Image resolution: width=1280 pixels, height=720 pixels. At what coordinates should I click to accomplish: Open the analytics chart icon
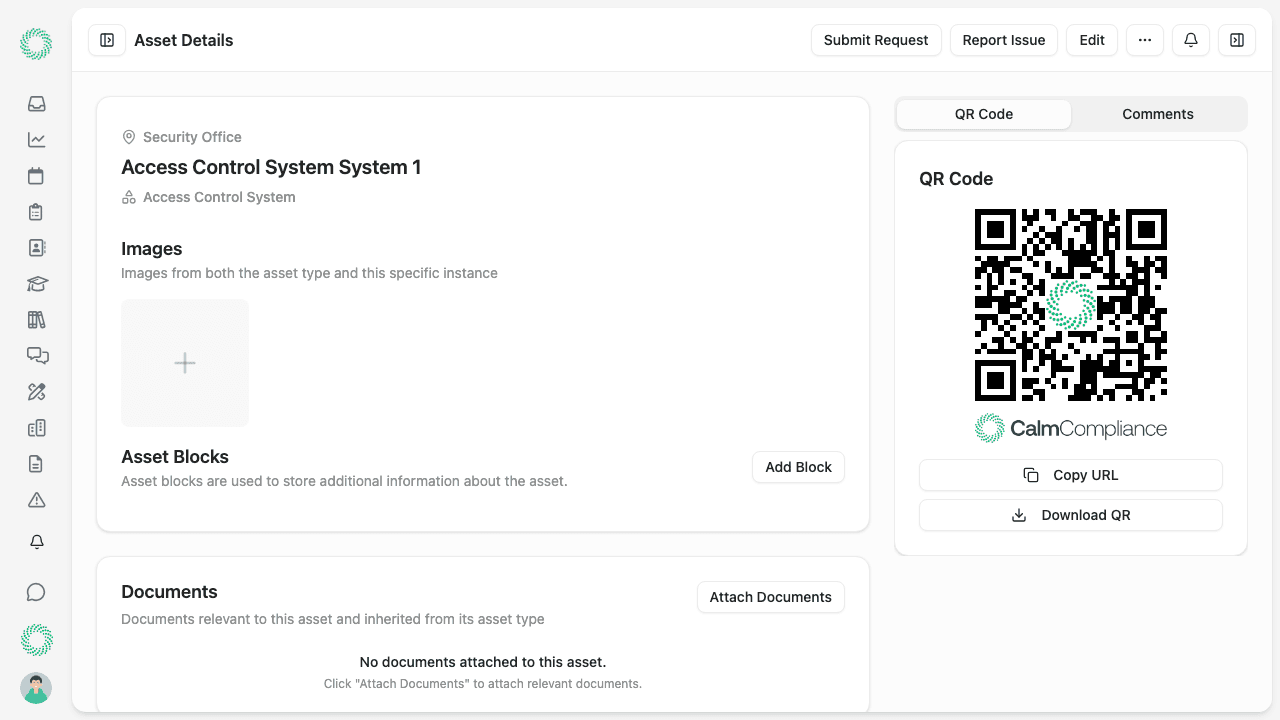coord(36,139)
